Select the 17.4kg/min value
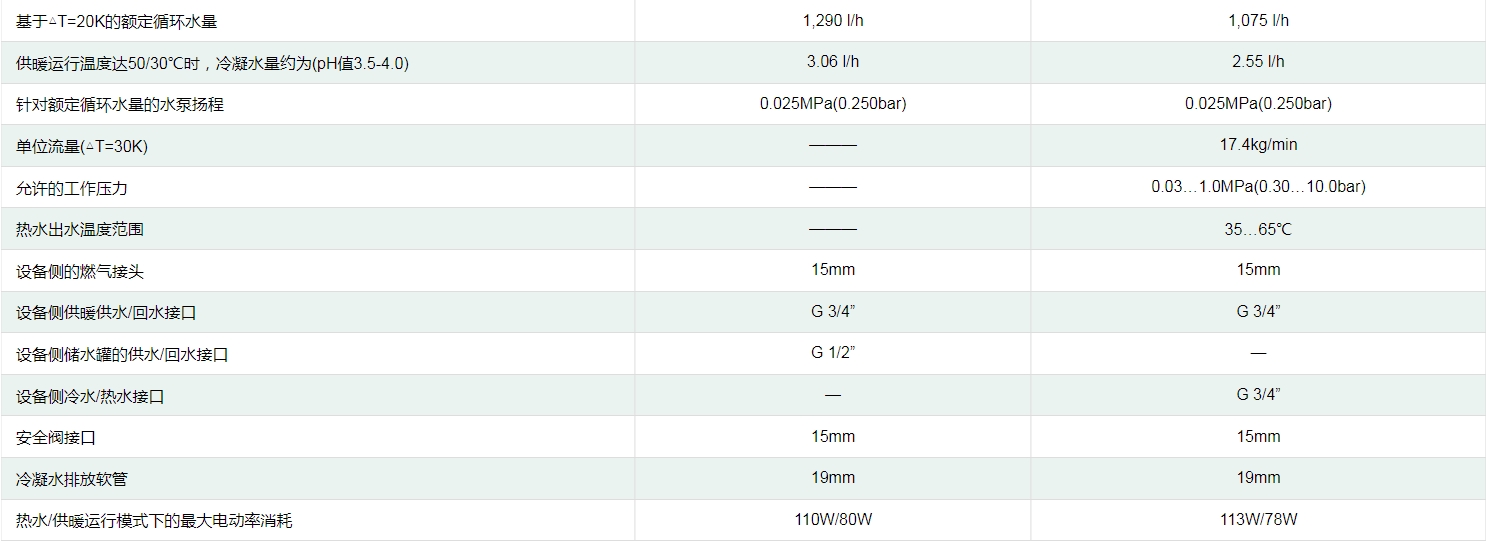This screenshot has width=1486, height=541. click(1258, 145)
